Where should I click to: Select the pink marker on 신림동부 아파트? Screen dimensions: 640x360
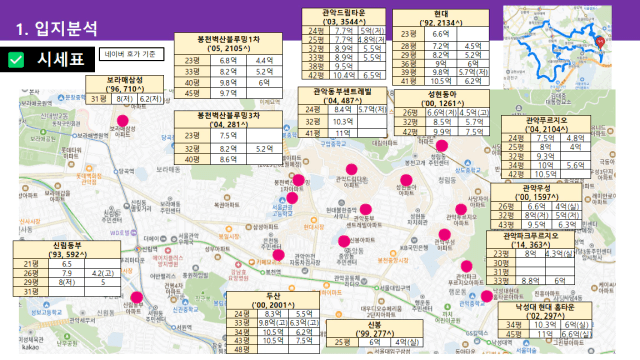pyautogui.click(x=137, y=297)
